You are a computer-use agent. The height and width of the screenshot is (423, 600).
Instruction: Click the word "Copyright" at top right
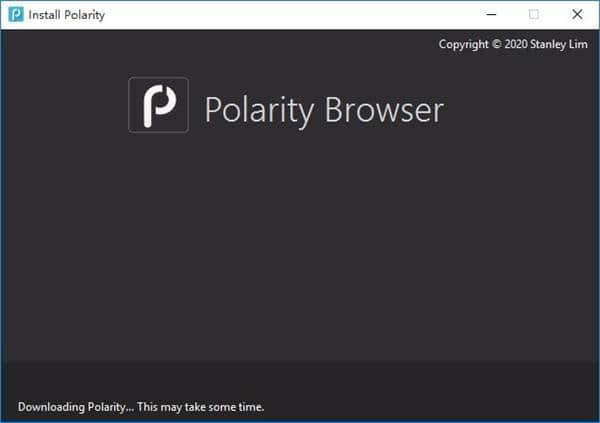click(x=464, y=44)
